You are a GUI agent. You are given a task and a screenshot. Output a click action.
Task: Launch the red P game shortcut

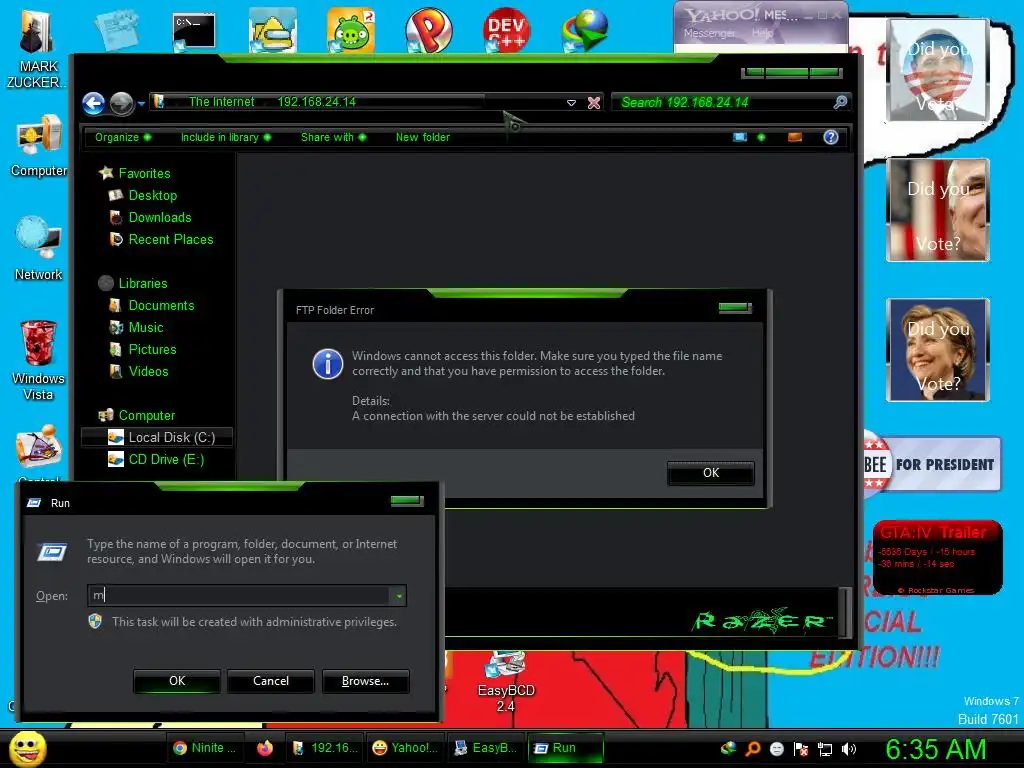point(428,30)
